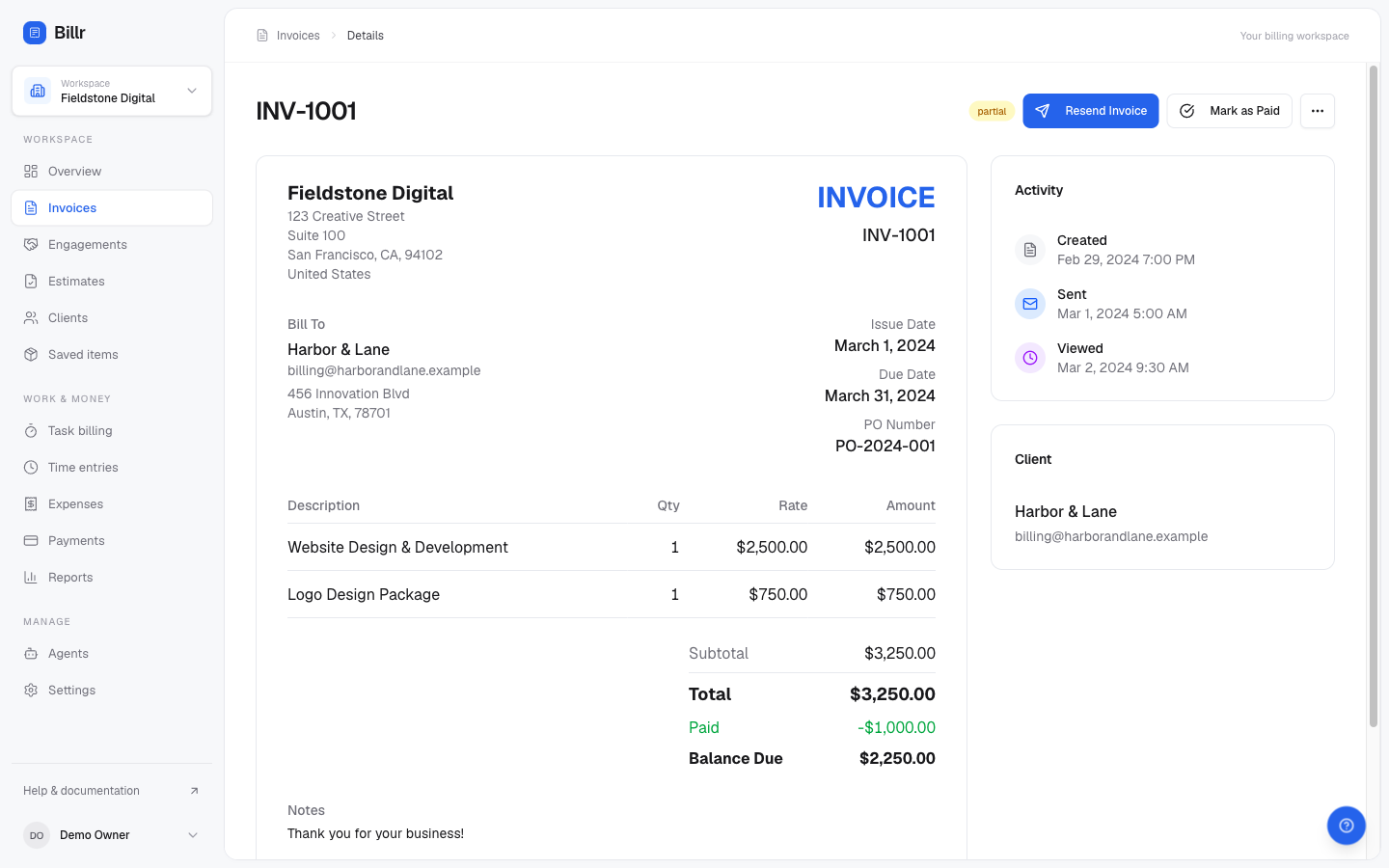This screenshot has height=868, width=1389.
Task: Click the Mark as Paid button
Action: [1230, 111]
